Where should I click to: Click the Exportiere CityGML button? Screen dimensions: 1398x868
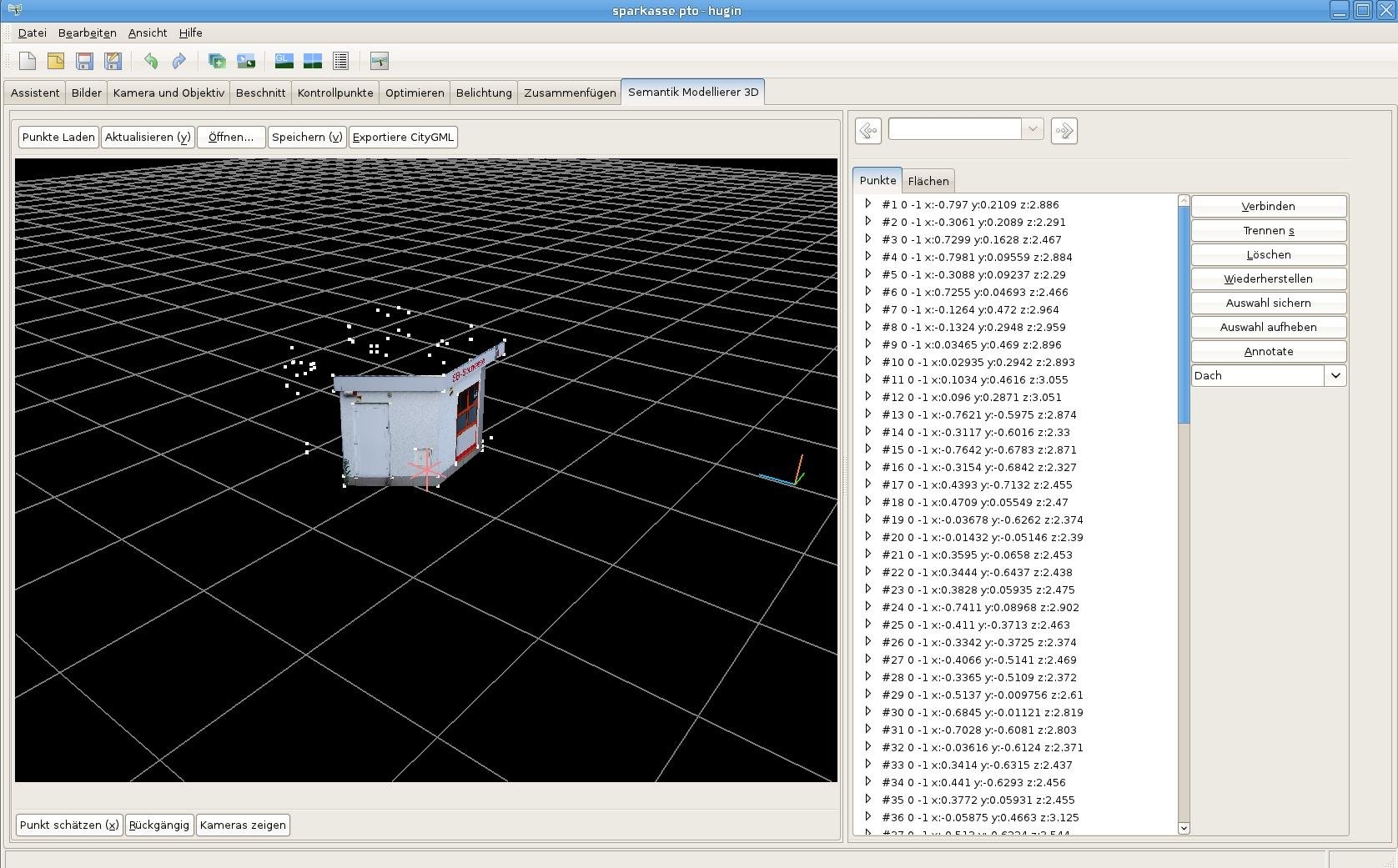point(403,138)
